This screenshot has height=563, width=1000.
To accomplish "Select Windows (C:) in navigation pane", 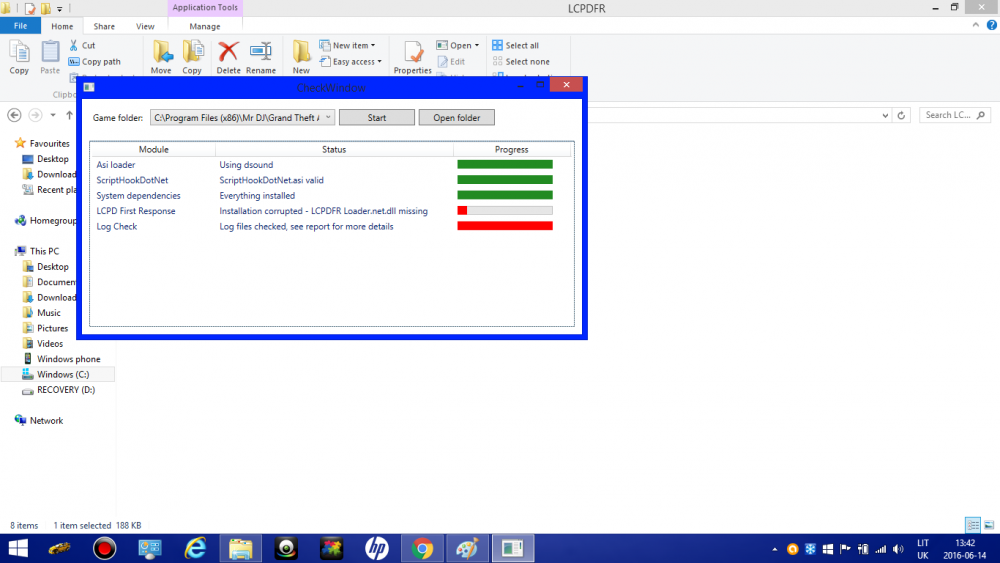I will click(57, 374).
